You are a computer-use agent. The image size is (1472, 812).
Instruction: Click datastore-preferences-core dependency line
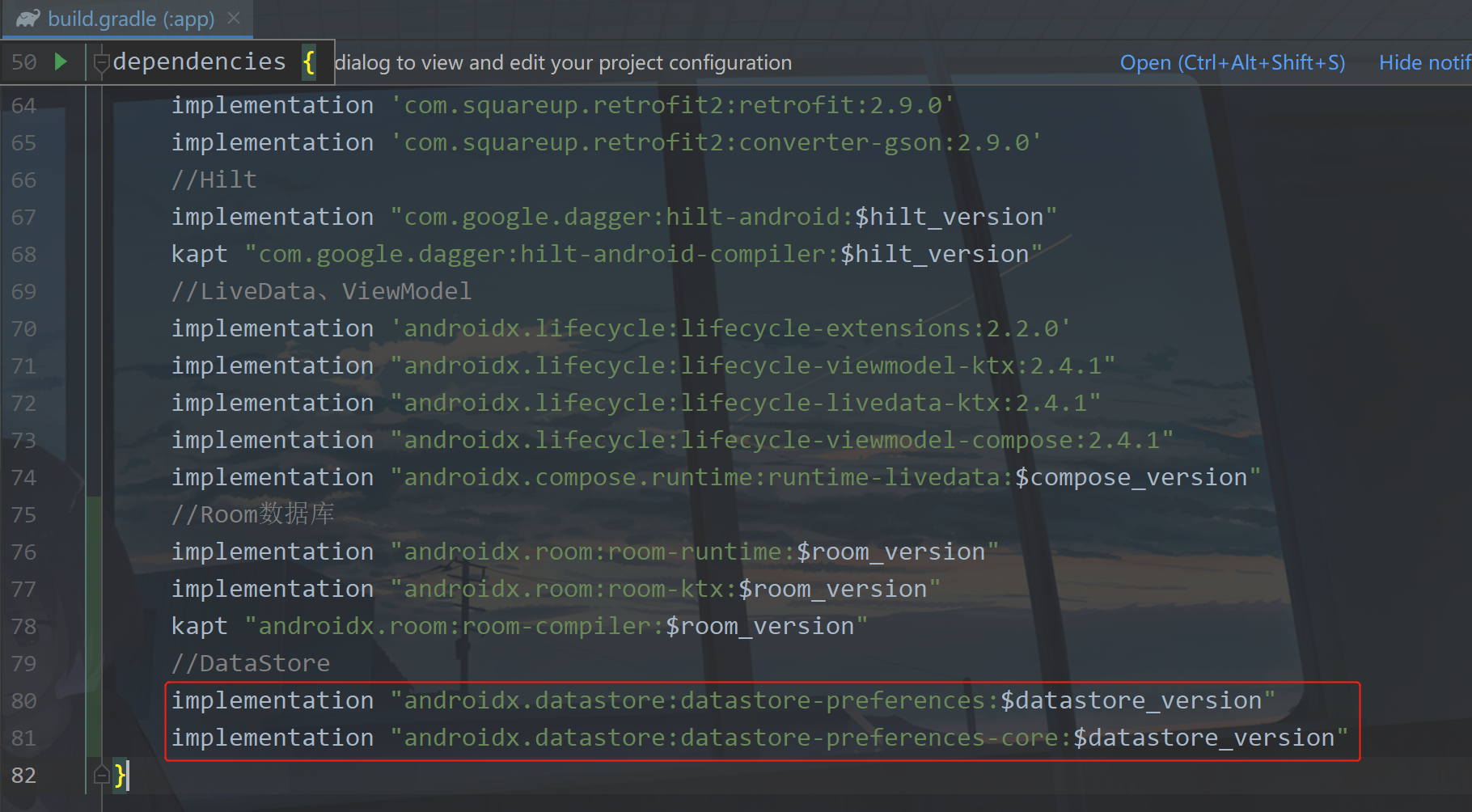tap(759, 738)
